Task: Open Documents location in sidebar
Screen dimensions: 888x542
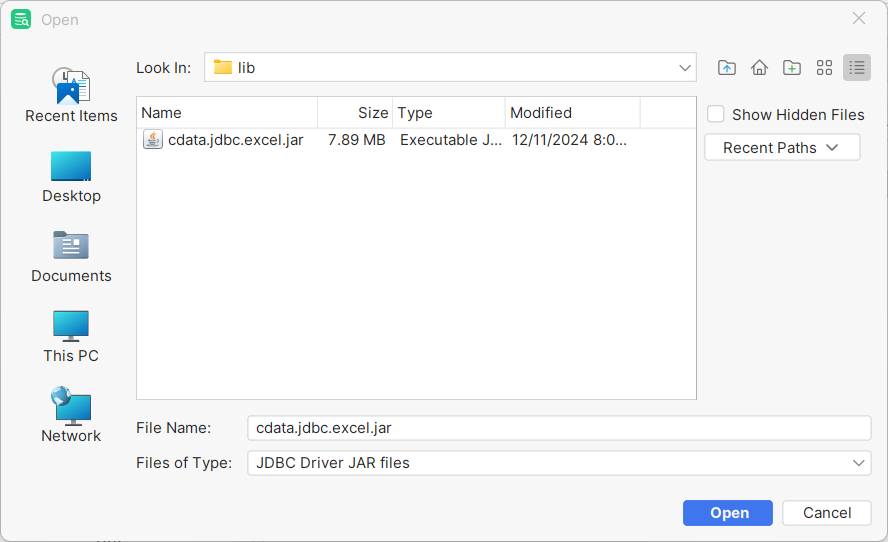Action: (x=71, y=256)
